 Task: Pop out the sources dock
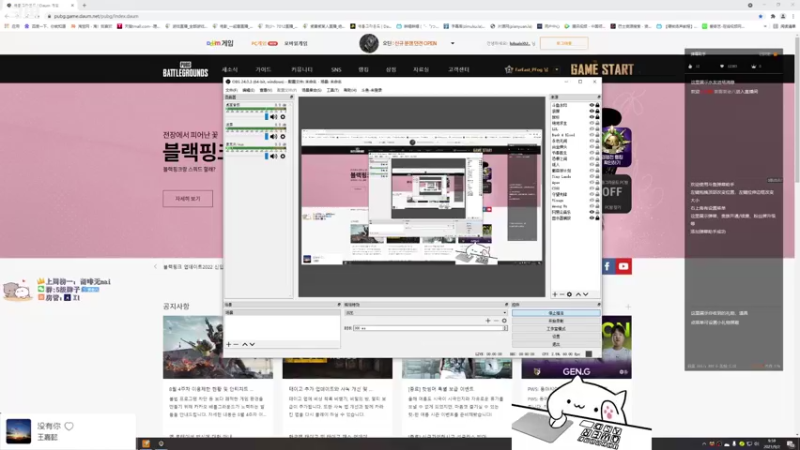coord(598,97)
